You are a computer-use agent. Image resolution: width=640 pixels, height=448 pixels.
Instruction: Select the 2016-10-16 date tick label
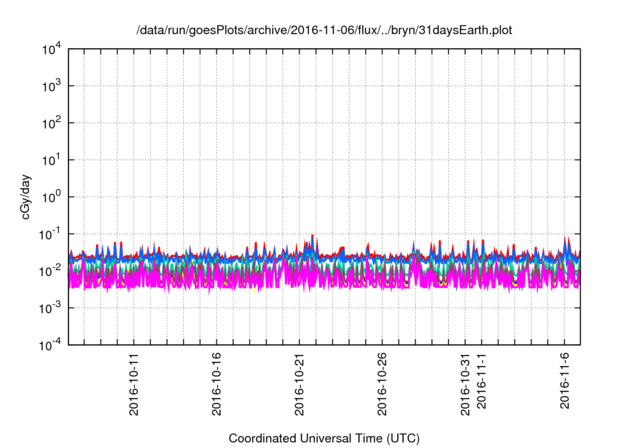click(217, 381)
